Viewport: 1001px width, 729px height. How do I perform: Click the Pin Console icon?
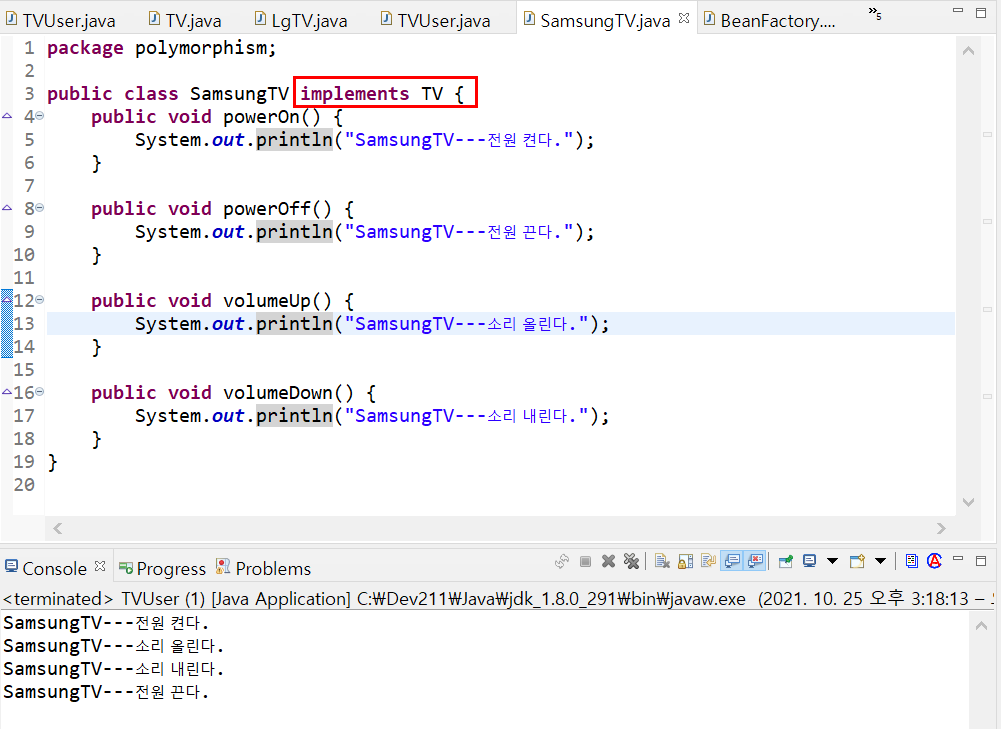click(x=786, y=561)
